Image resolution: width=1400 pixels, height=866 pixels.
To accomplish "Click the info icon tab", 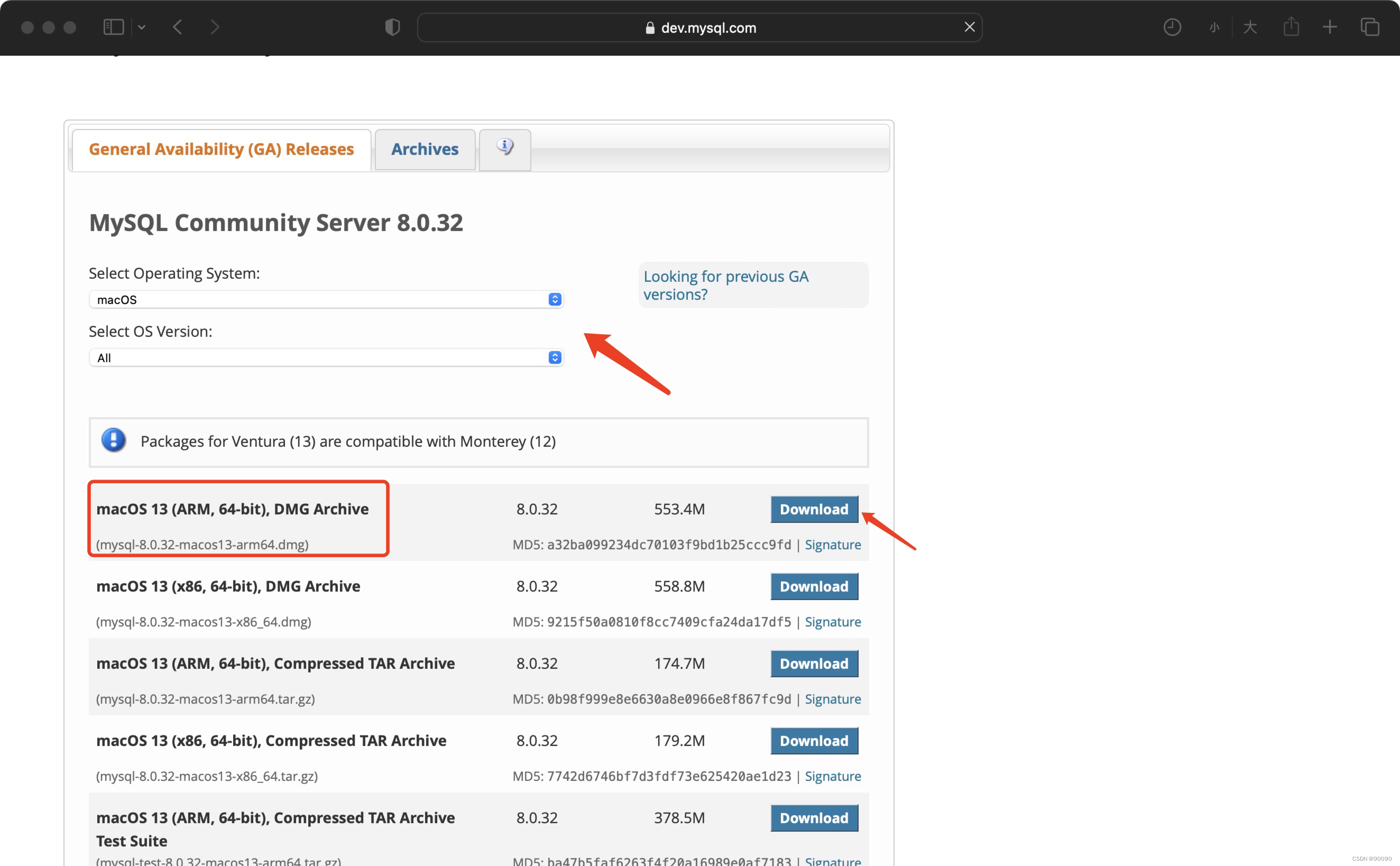I will (x=504, y=149).
